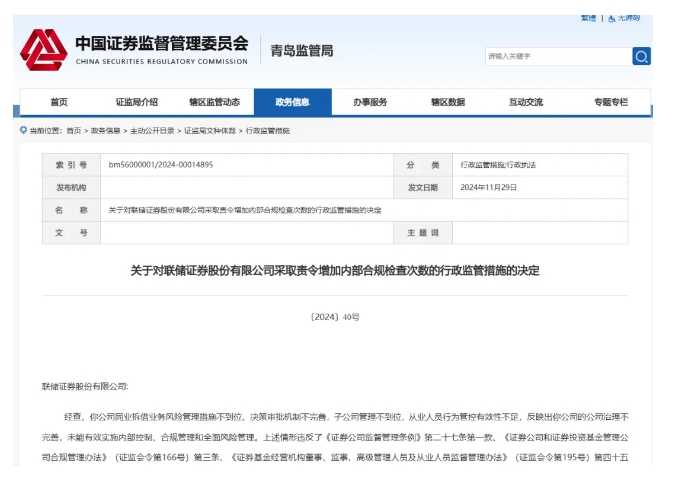Click the category cell 行政监管措施;行政执法

point(498,165)
